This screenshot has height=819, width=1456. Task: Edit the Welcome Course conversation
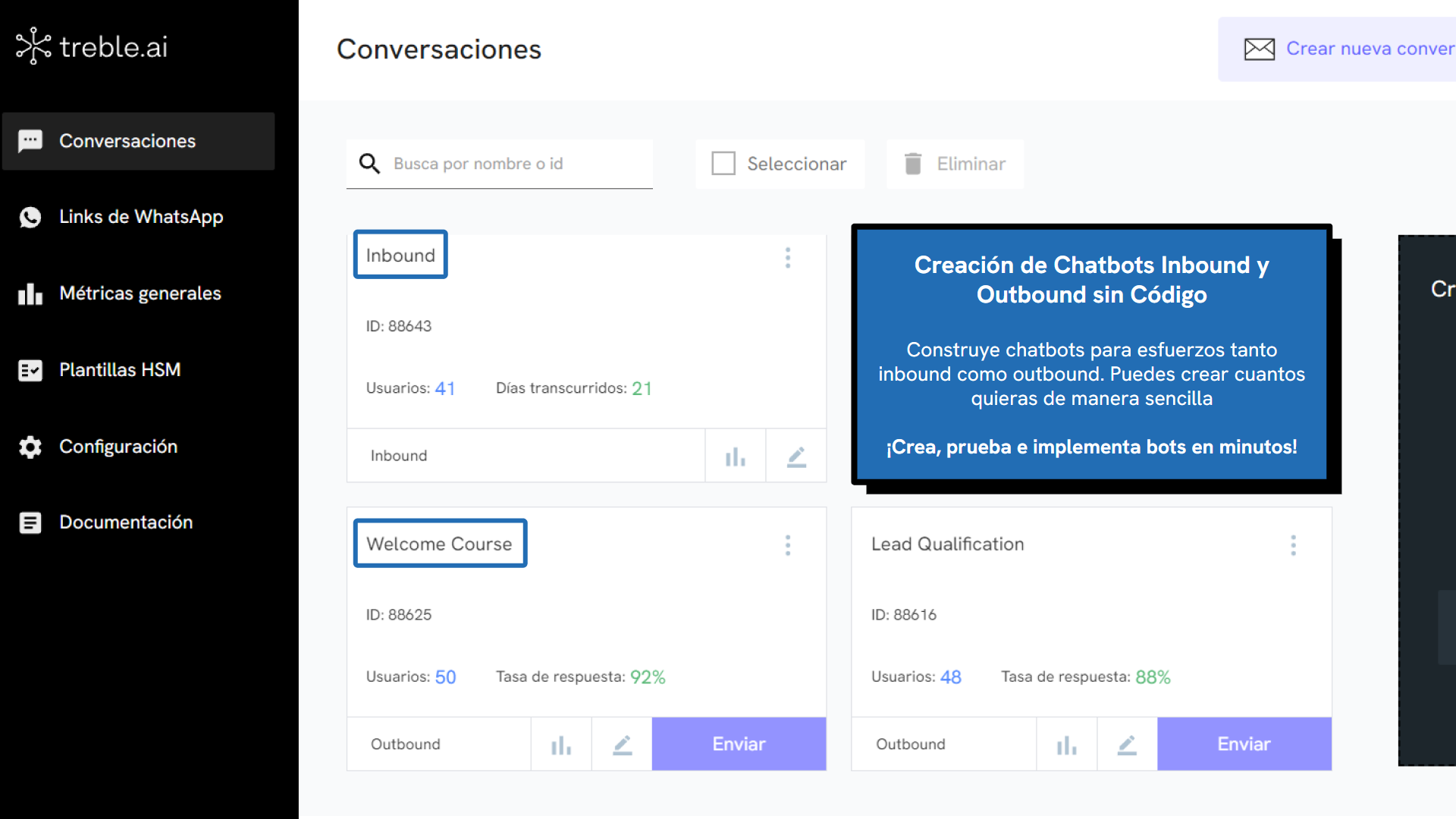tap(622, 745)
